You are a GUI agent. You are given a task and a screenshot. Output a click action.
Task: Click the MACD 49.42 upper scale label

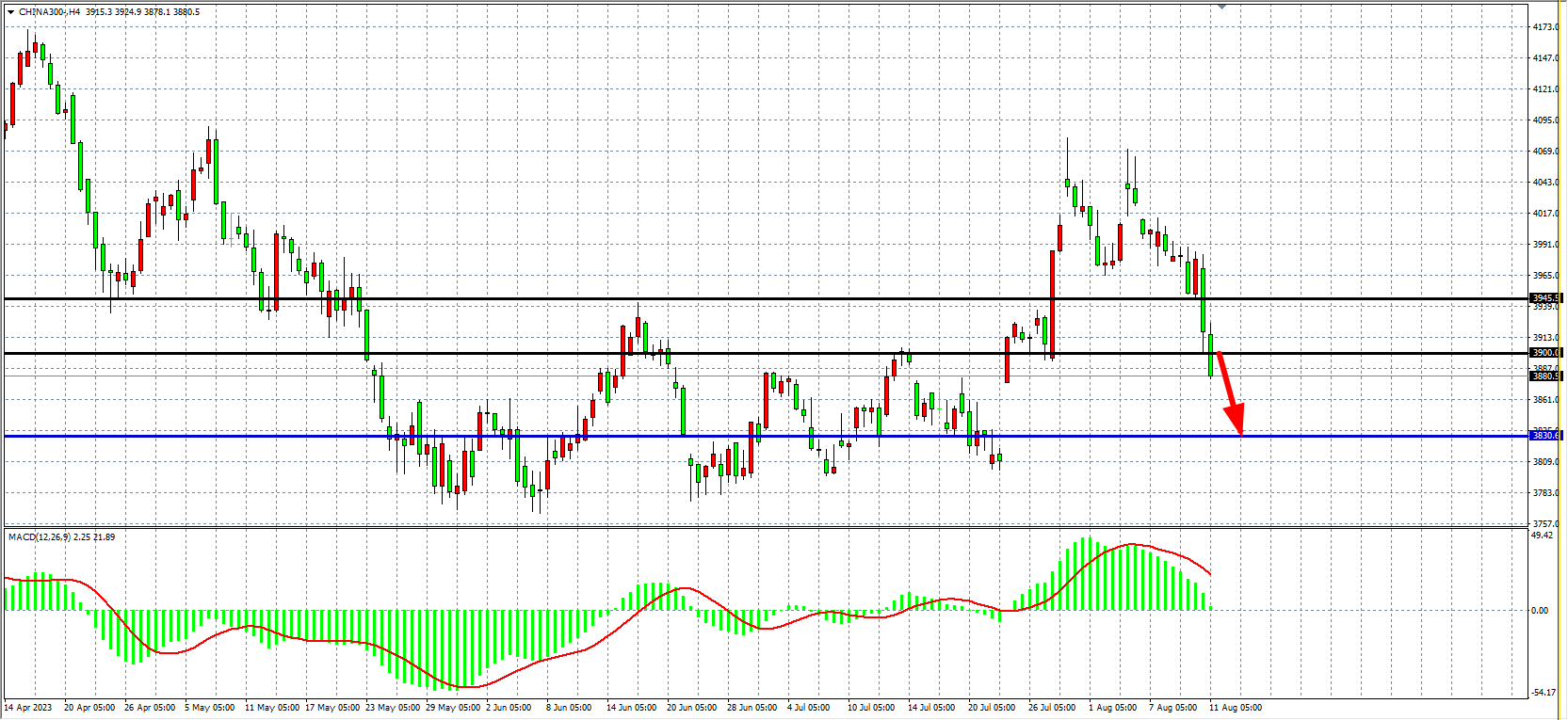coord(1542,536)
